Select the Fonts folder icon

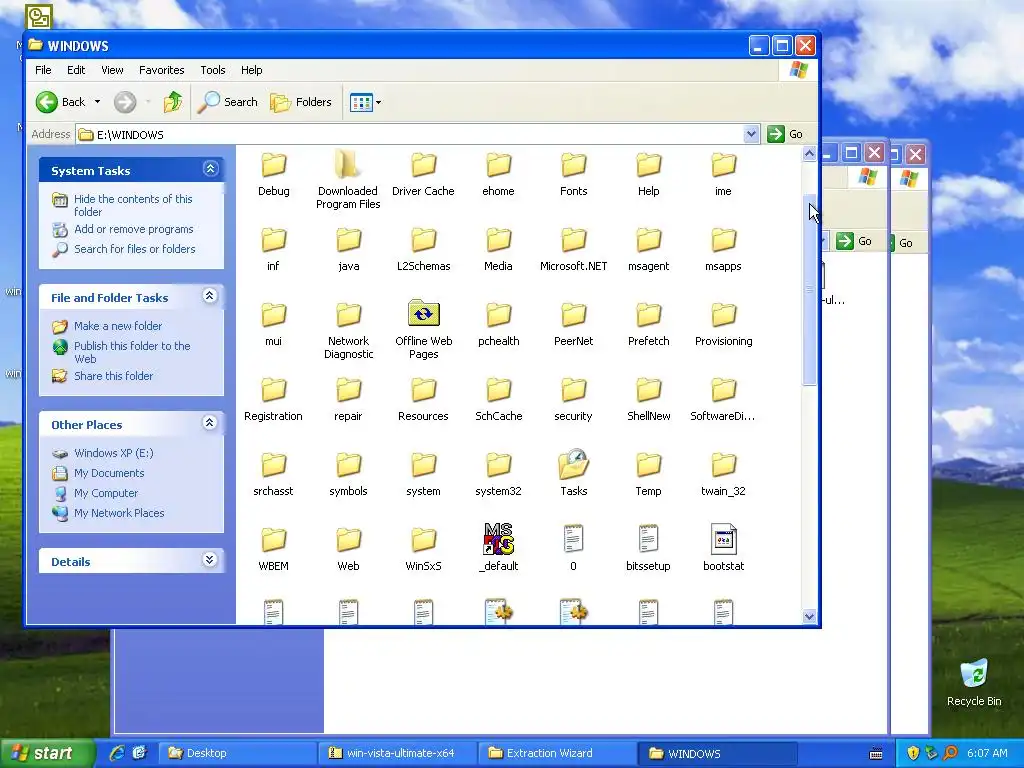(x=573, y=165)
